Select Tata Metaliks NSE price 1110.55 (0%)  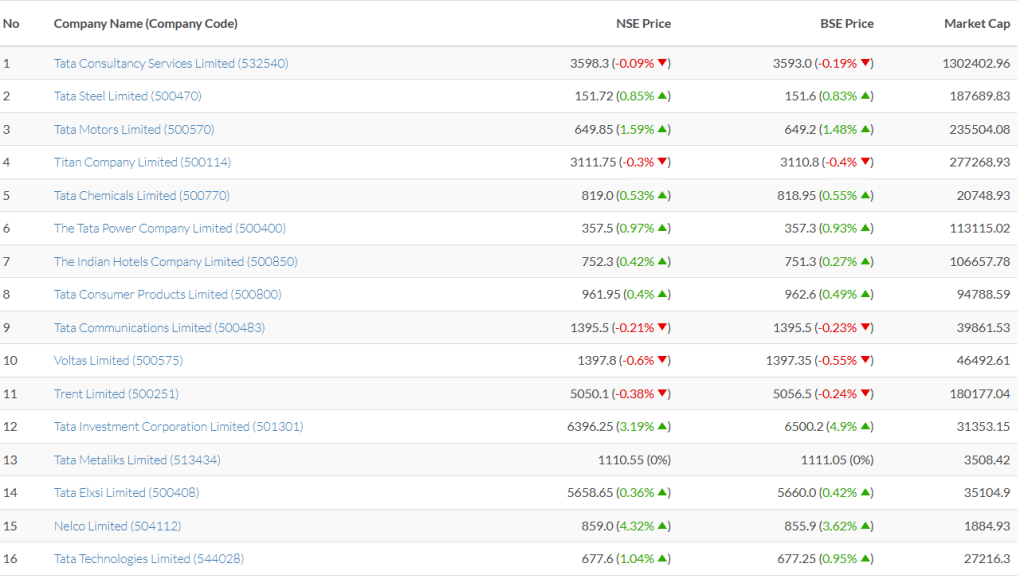tap(634, 460)
